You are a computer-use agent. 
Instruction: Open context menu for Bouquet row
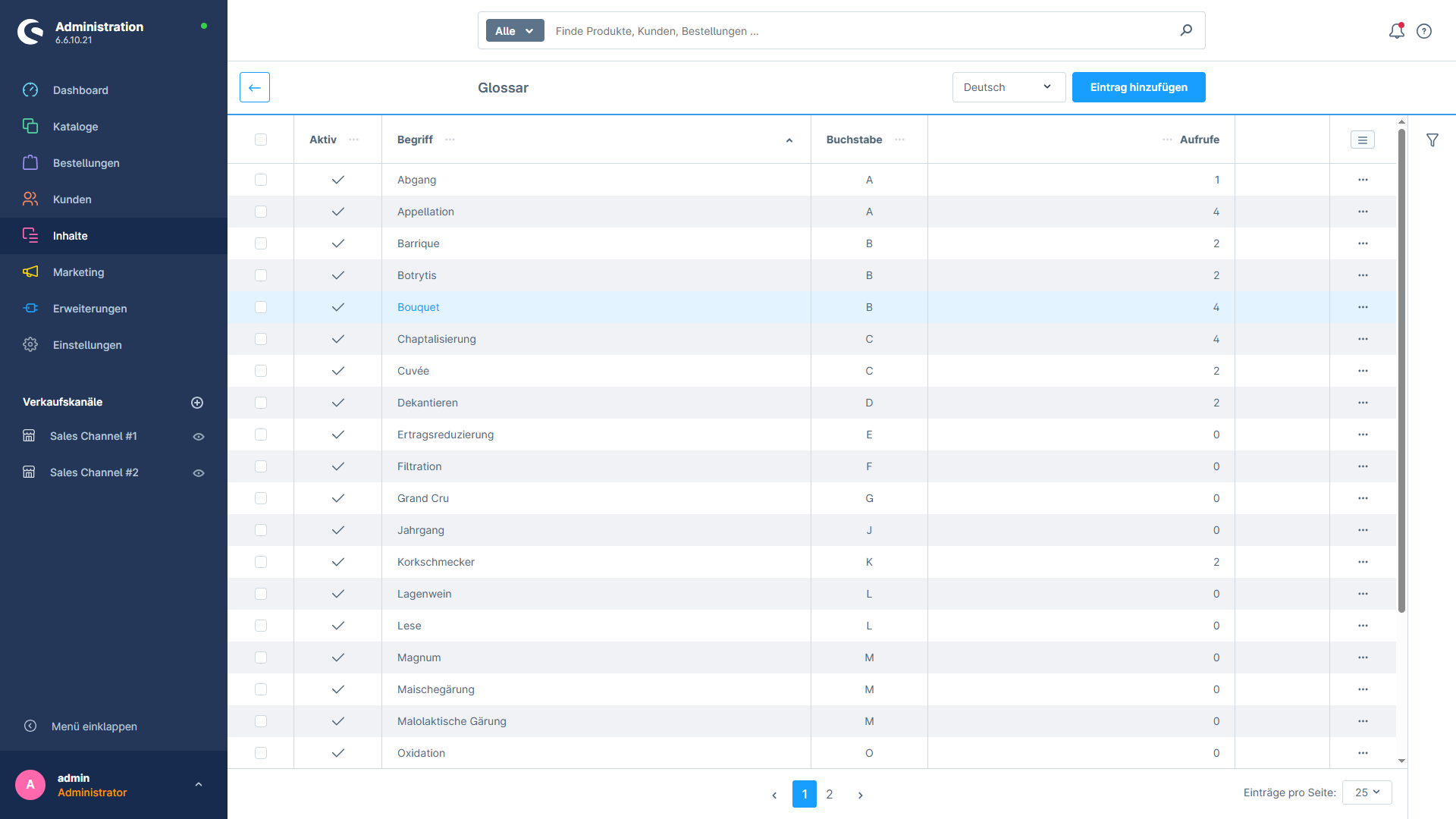1363,307
